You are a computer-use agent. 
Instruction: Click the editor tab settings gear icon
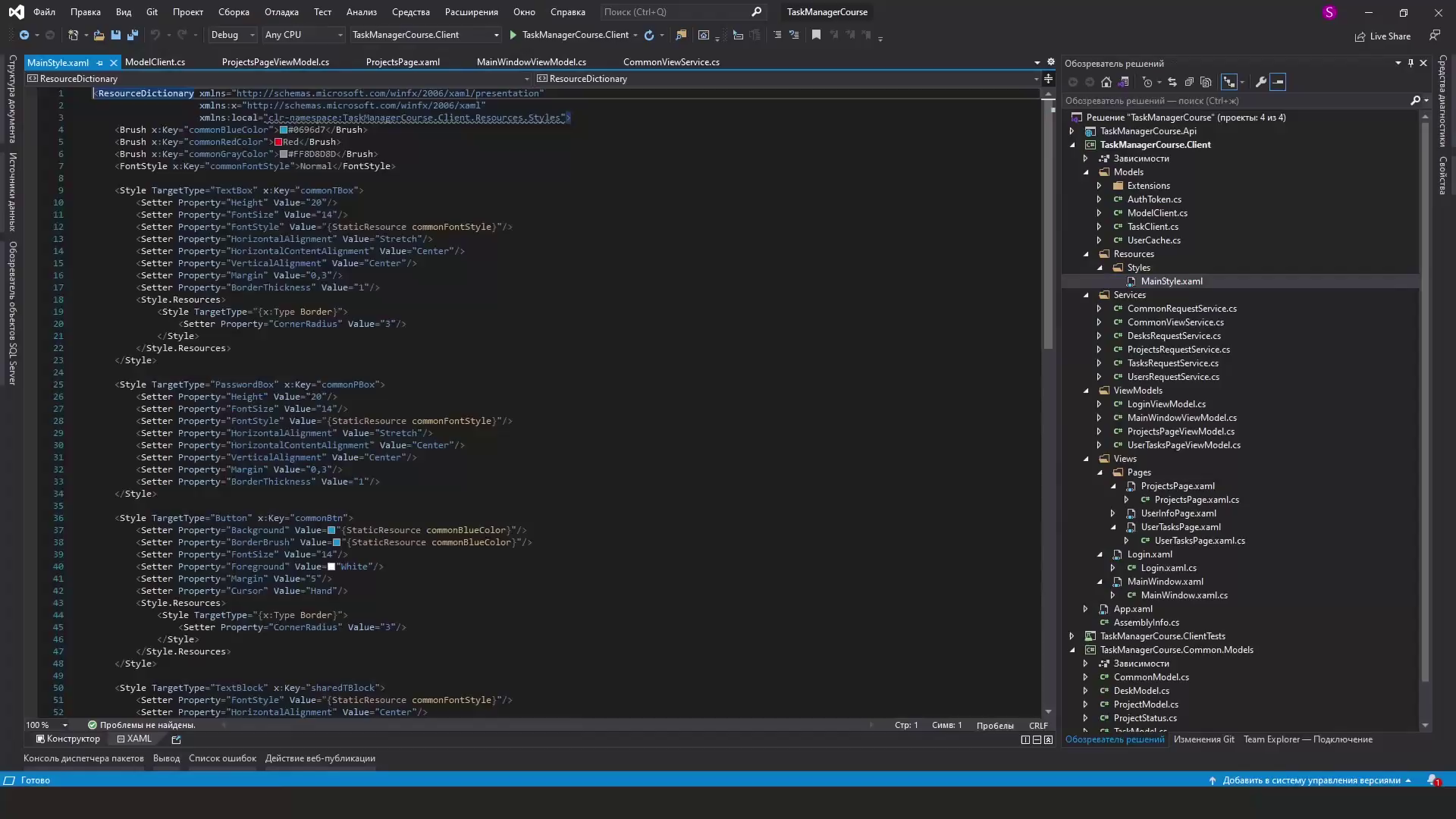click(1051, 62)
